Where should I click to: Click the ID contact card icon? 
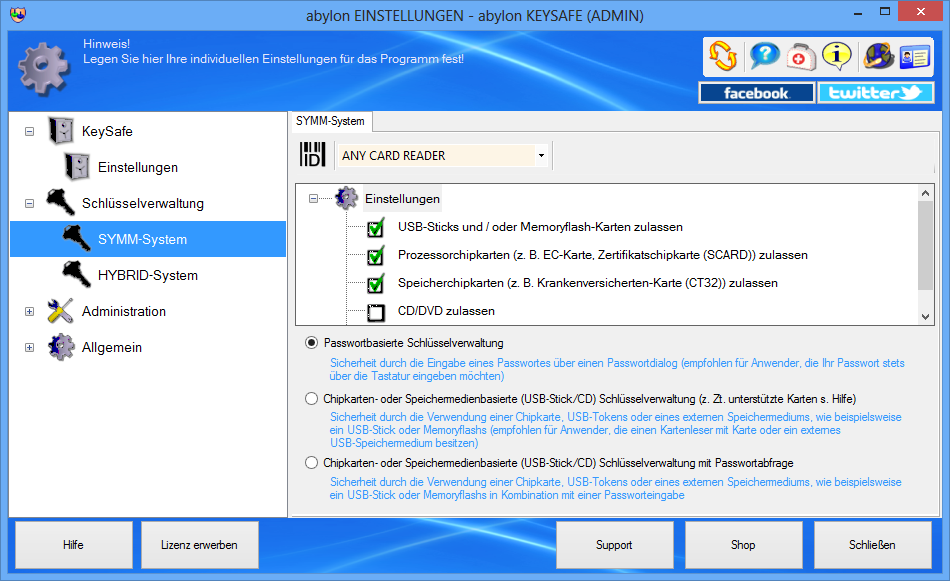(x=914, y=56)
